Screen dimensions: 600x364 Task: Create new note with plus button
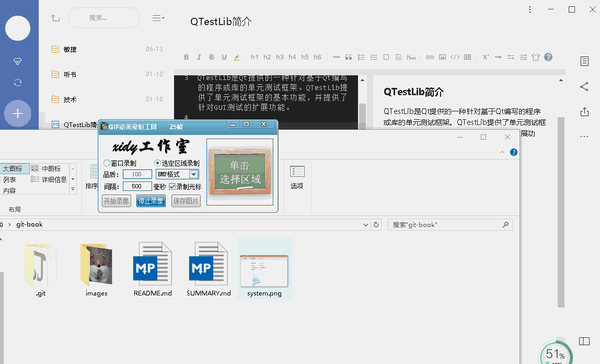point(18,114)
